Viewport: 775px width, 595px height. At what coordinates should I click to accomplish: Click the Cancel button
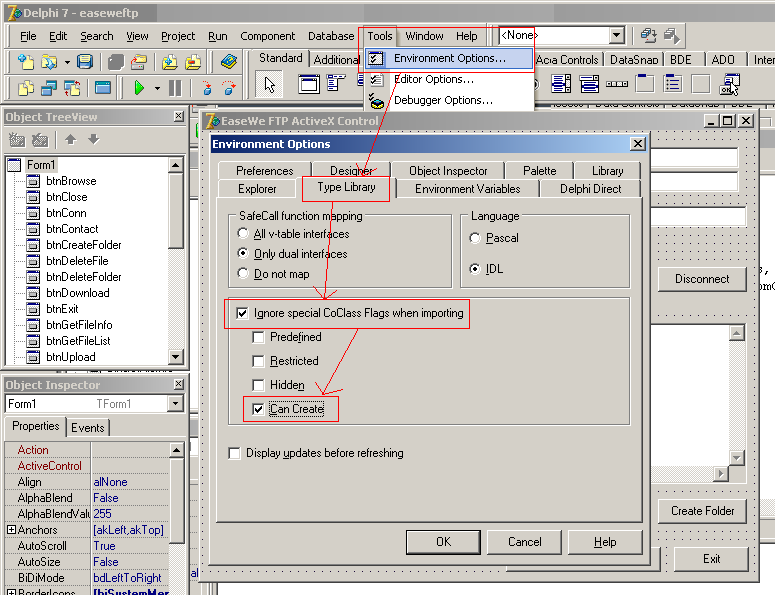click(x=524, y=542)
